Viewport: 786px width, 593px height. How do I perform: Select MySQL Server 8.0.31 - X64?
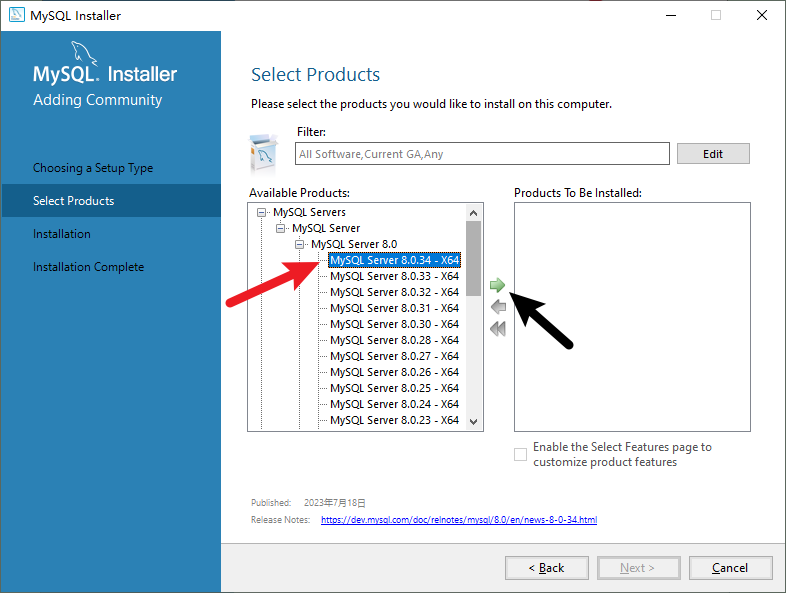[x=394, y=308]
